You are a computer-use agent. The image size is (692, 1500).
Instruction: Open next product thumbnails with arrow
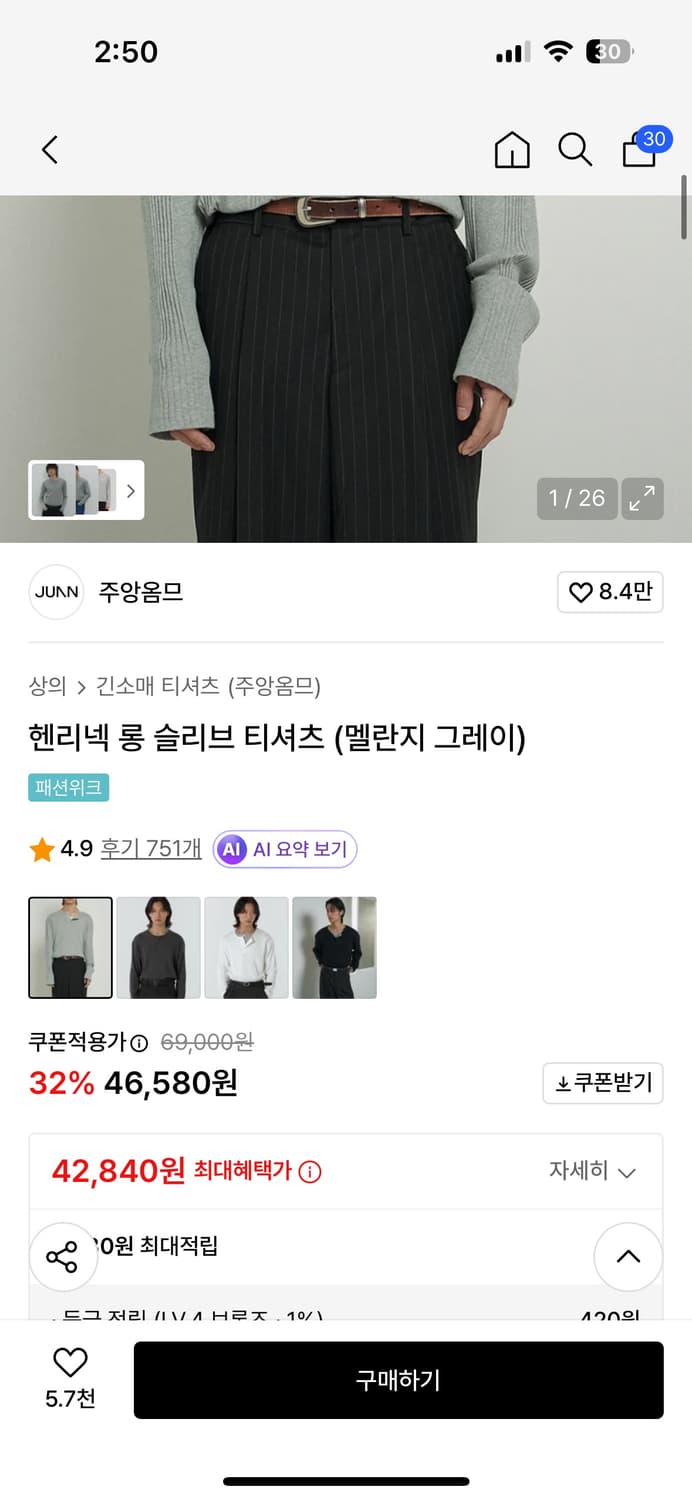(131, 490)
